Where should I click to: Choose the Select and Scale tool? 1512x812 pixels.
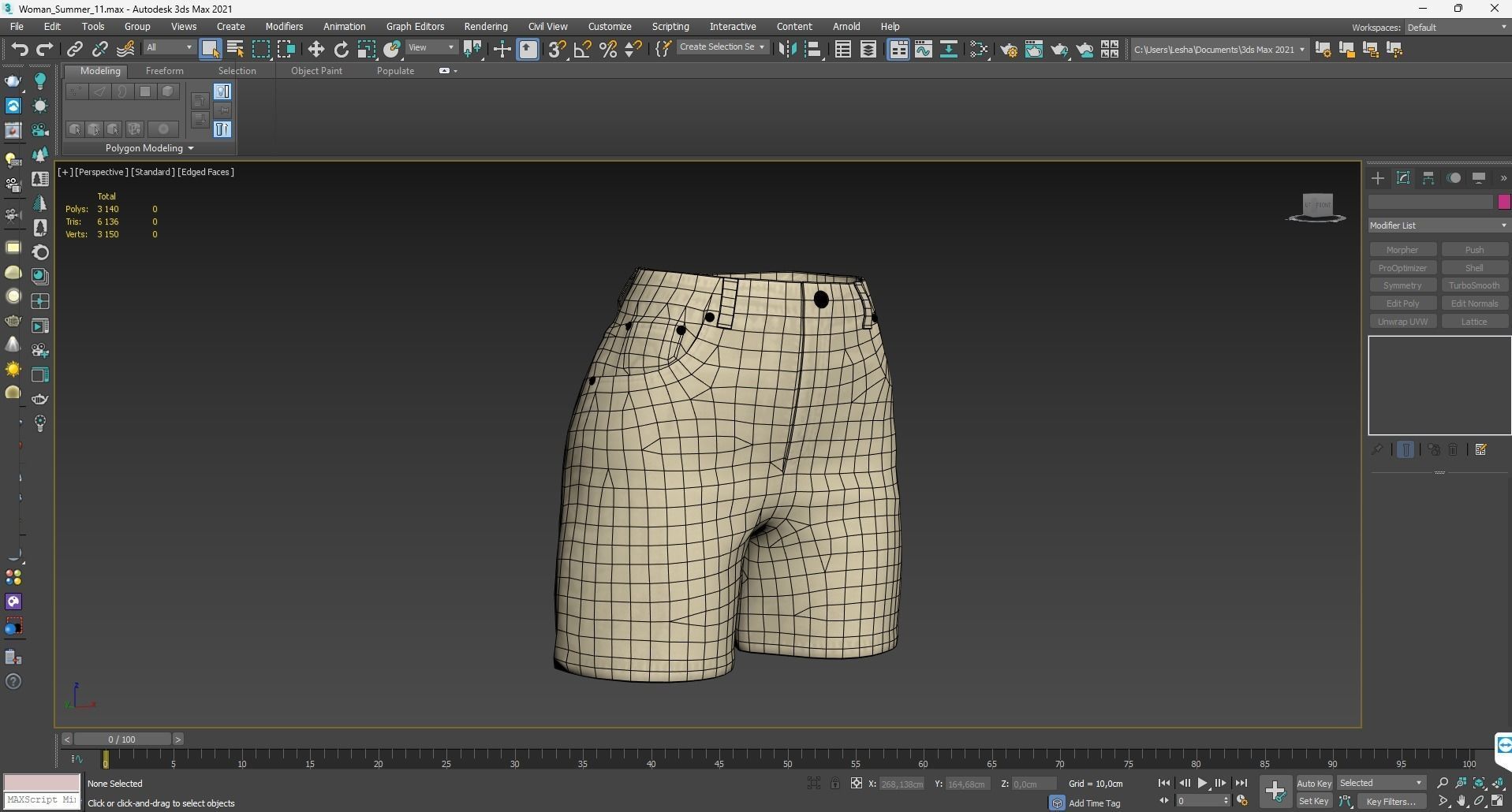click(367, 50)
